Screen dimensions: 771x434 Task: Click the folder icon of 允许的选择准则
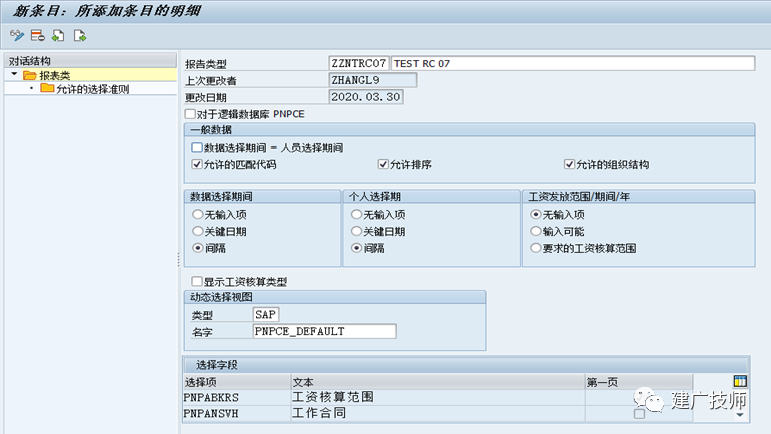[x=47, y=88]
